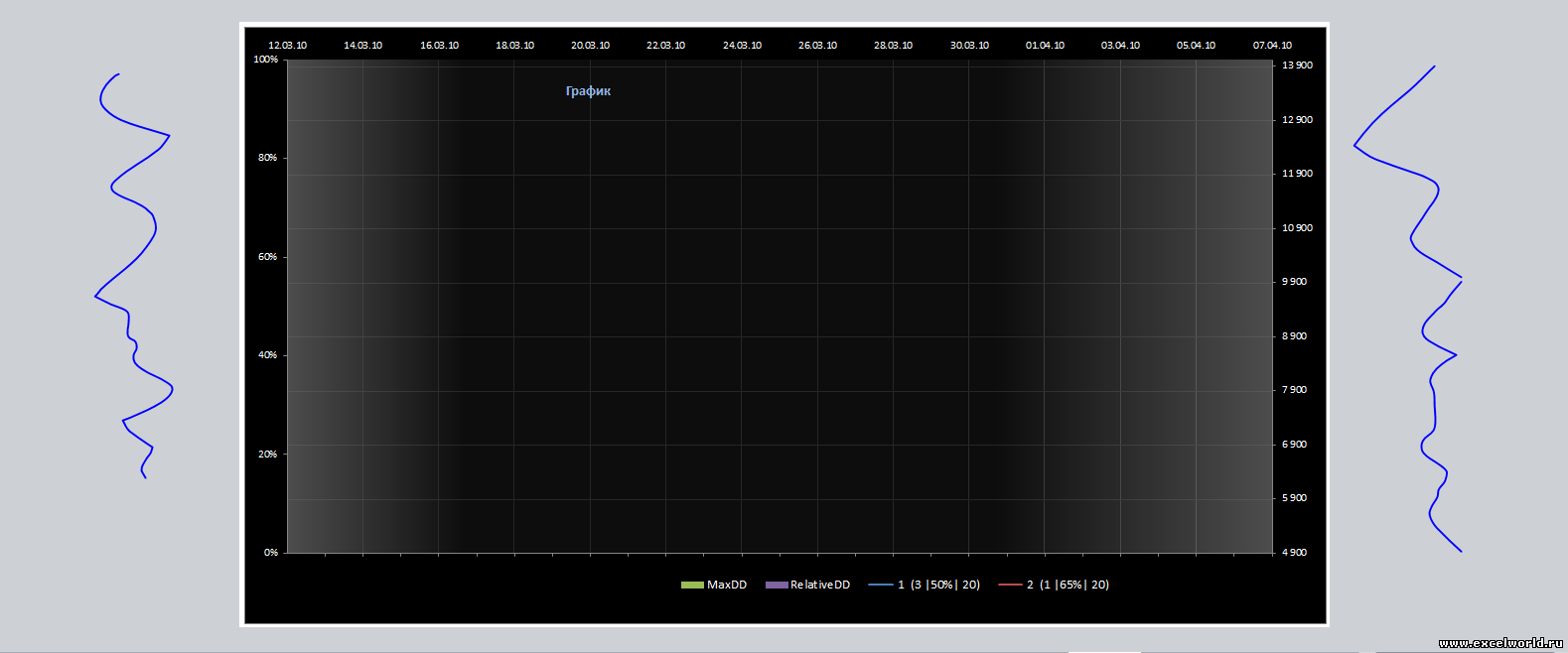This screenshot has width=1568, height=653.
Task: Select the 13 900 right axis value
Action: click(1297, 65)
